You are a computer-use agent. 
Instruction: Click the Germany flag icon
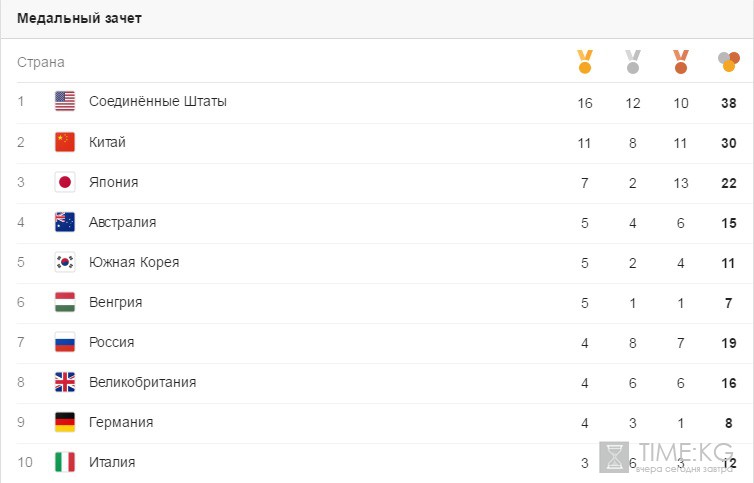[65, 422]
